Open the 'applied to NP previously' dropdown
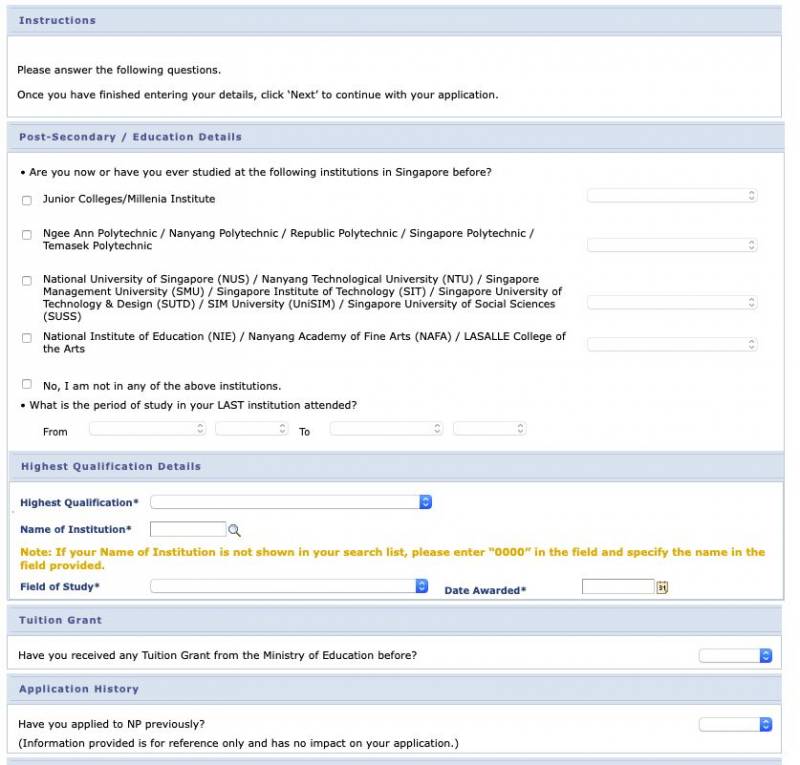Screen dimensions: 800x765 735,724
